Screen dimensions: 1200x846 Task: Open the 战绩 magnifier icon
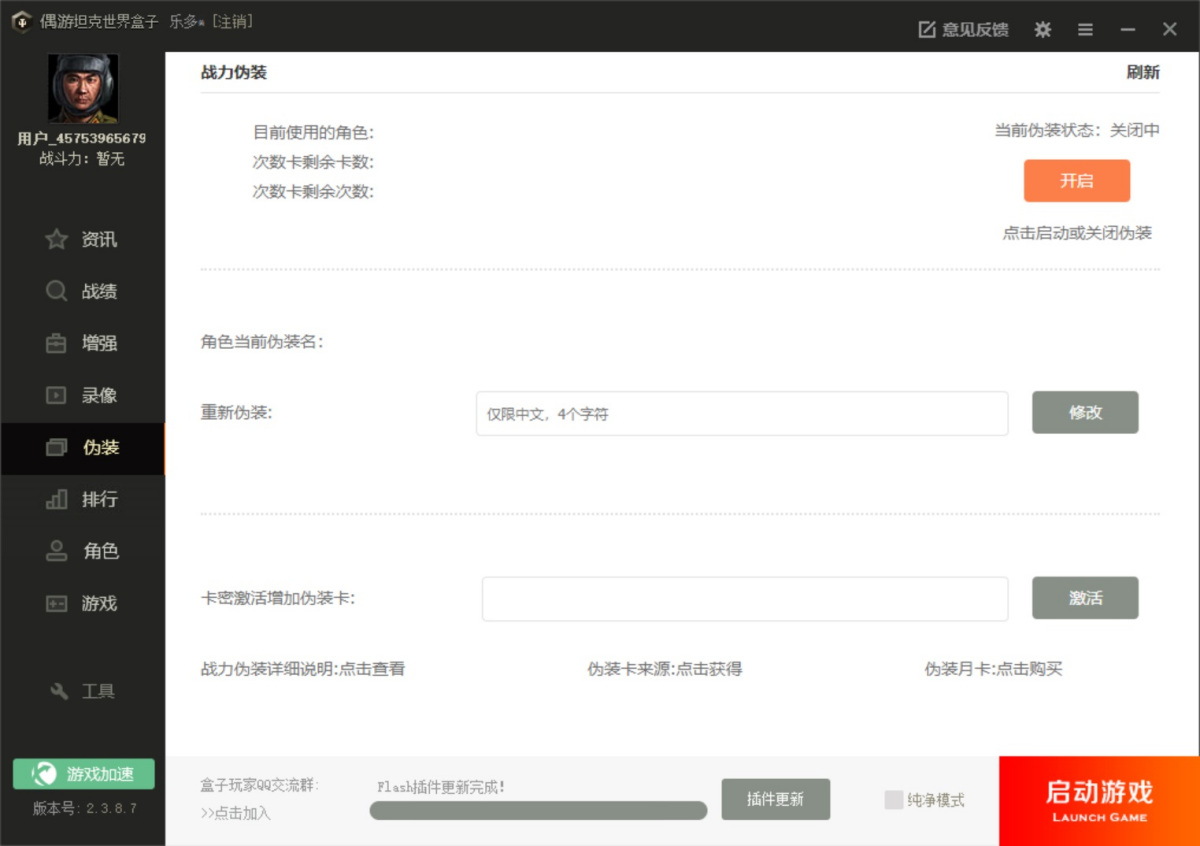(57, 292)
